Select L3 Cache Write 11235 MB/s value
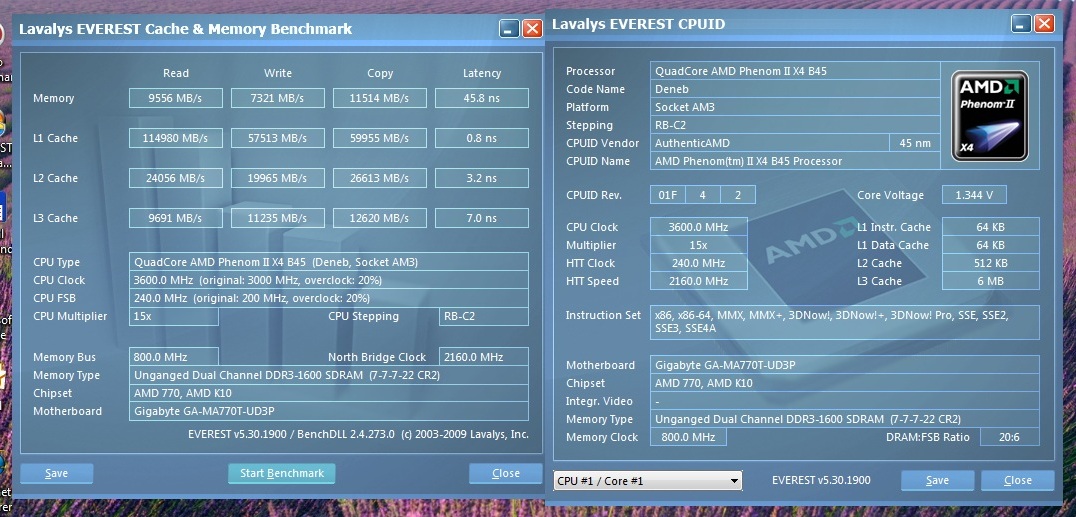Viewport: 1076px width, 517px height. pyautogui.click(x=278, y=218)
